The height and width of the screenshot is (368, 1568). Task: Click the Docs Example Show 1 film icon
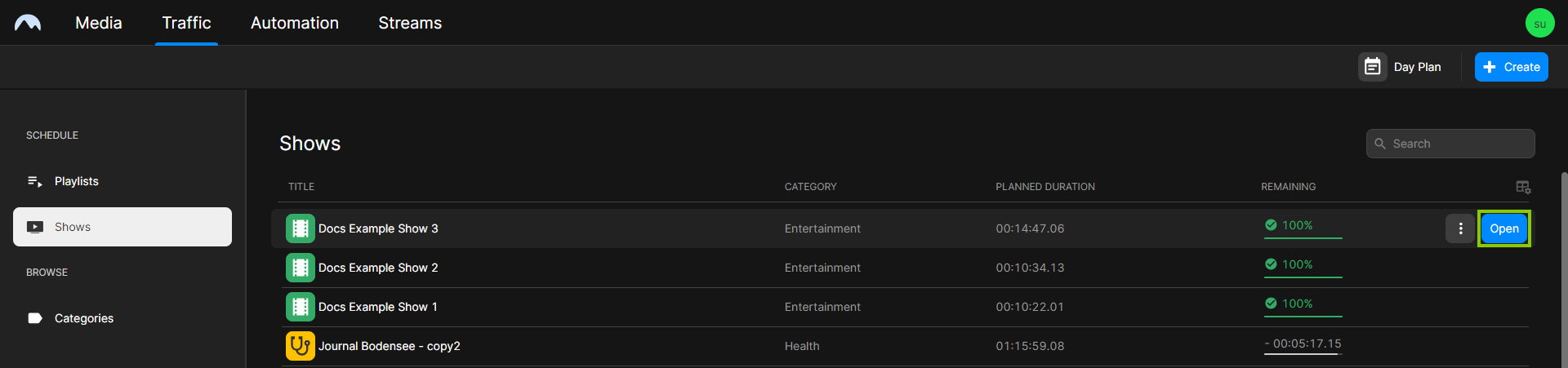click(x=301, y=307)
